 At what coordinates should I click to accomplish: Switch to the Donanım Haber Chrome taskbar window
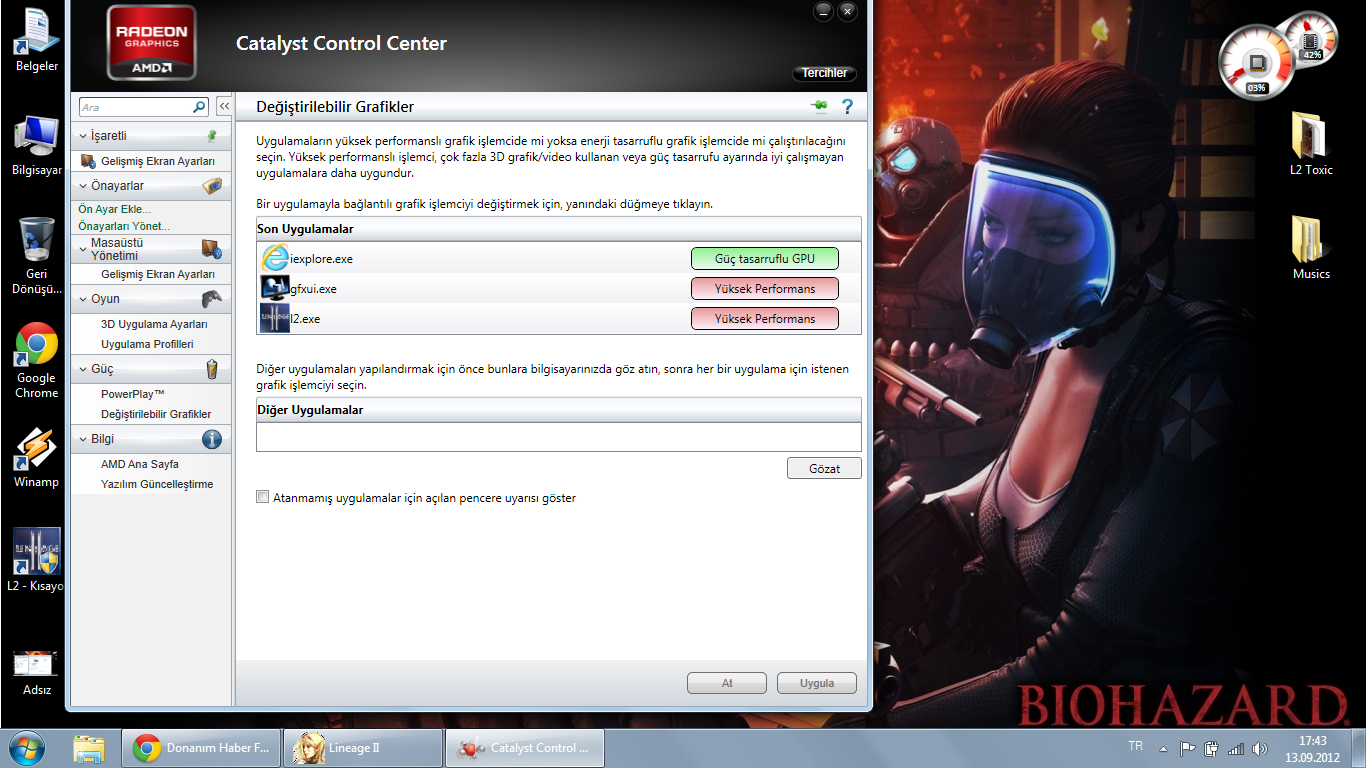(201, 748)
